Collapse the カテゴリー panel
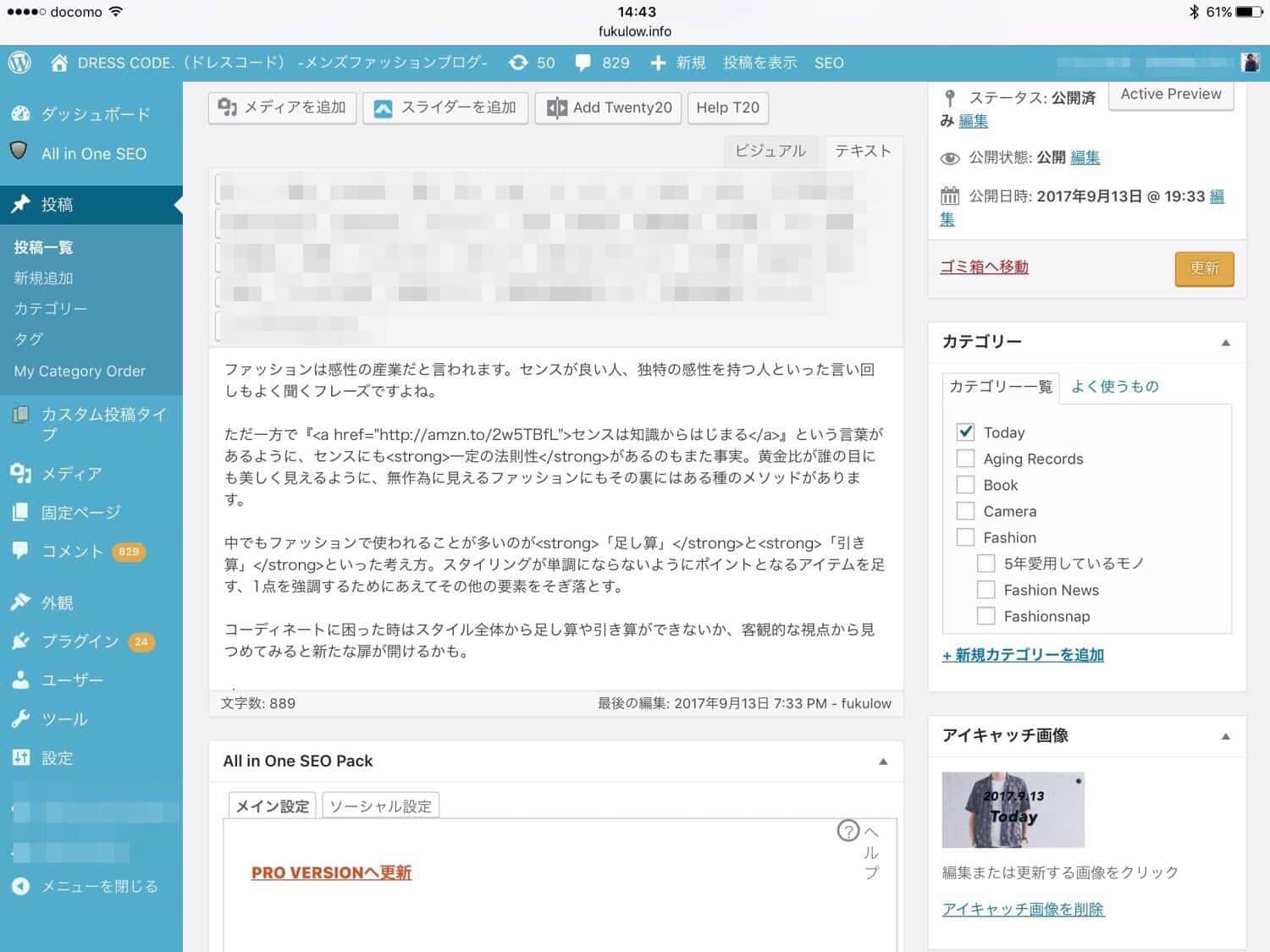Screen dimensions: 1270x952 click(1225, 343)
